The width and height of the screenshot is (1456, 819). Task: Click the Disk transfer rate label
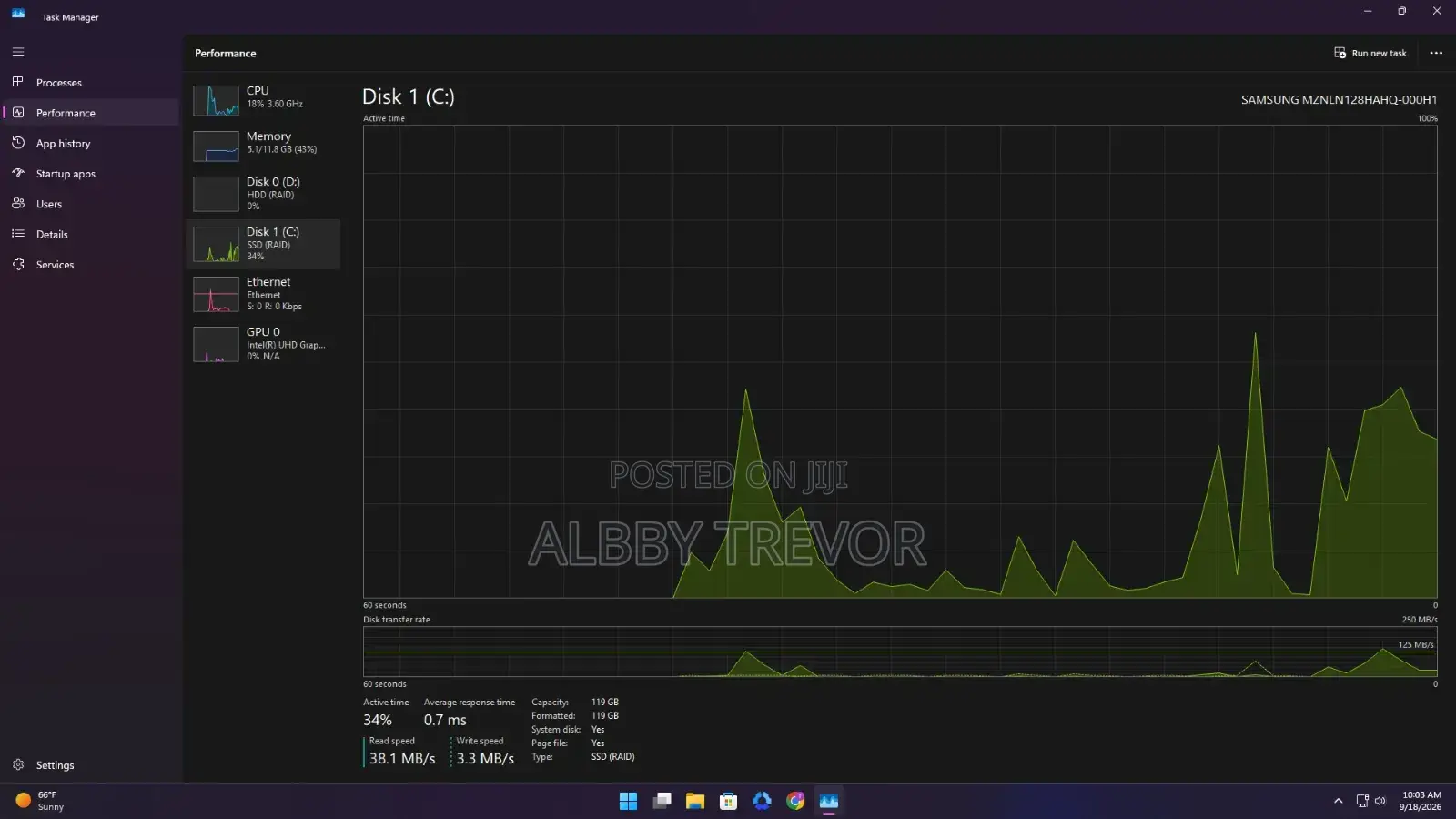[397, 620]
